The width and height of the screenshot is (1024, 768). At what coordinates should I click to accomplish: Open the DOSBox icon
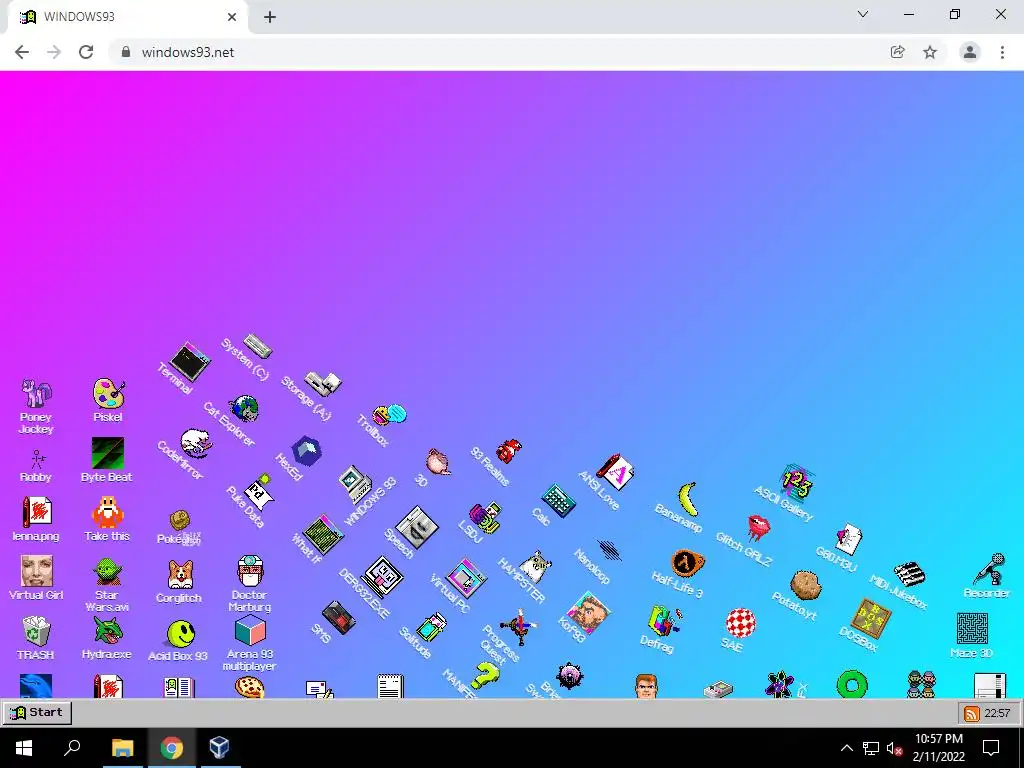pyautogui.click(x=871, y=618)
